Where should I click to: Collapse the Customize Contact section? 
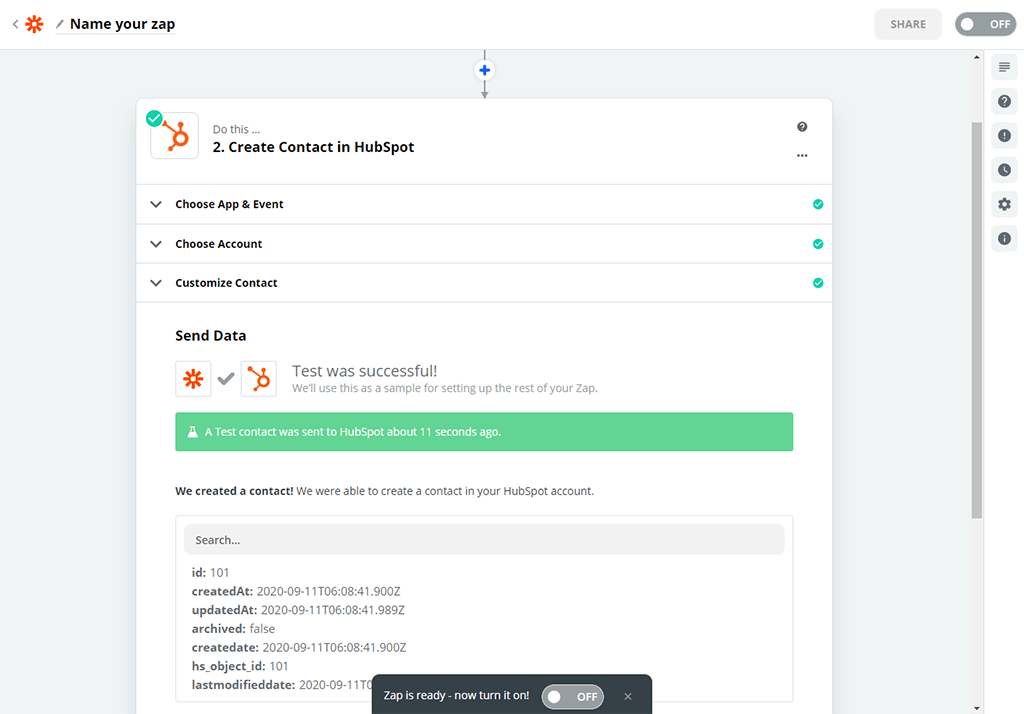pos(226,283)
